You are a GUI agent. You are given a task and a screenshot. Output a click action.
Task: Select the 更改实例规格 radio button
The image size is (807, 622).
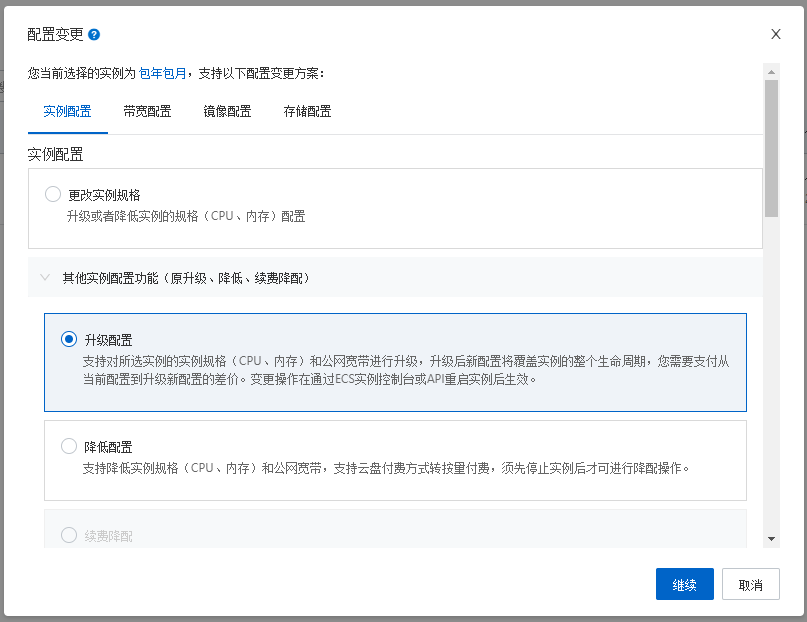[53, 194]
